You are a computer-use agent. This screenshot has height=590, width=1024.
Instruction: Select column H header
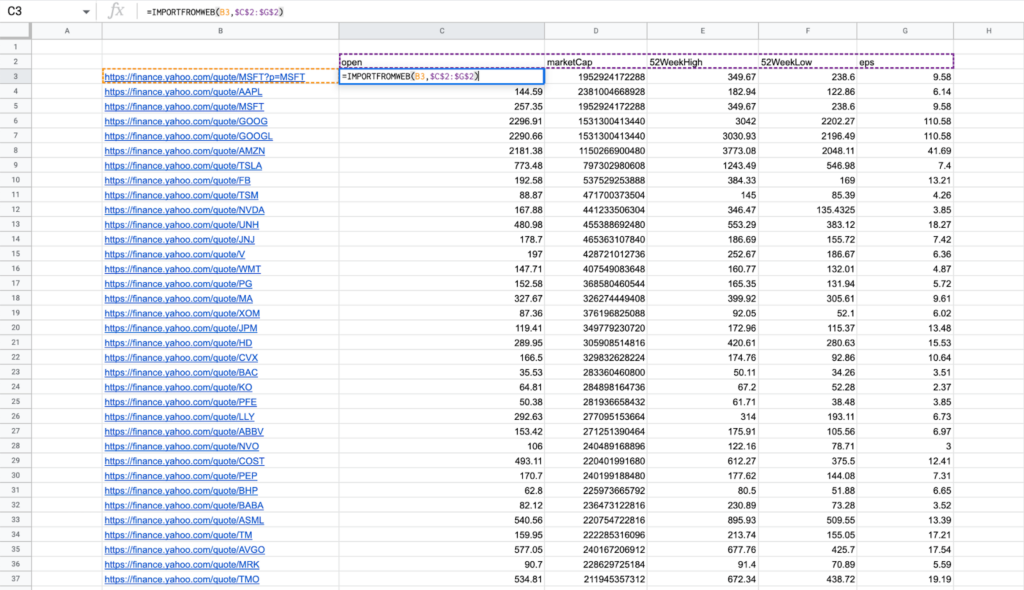point(989,31)
